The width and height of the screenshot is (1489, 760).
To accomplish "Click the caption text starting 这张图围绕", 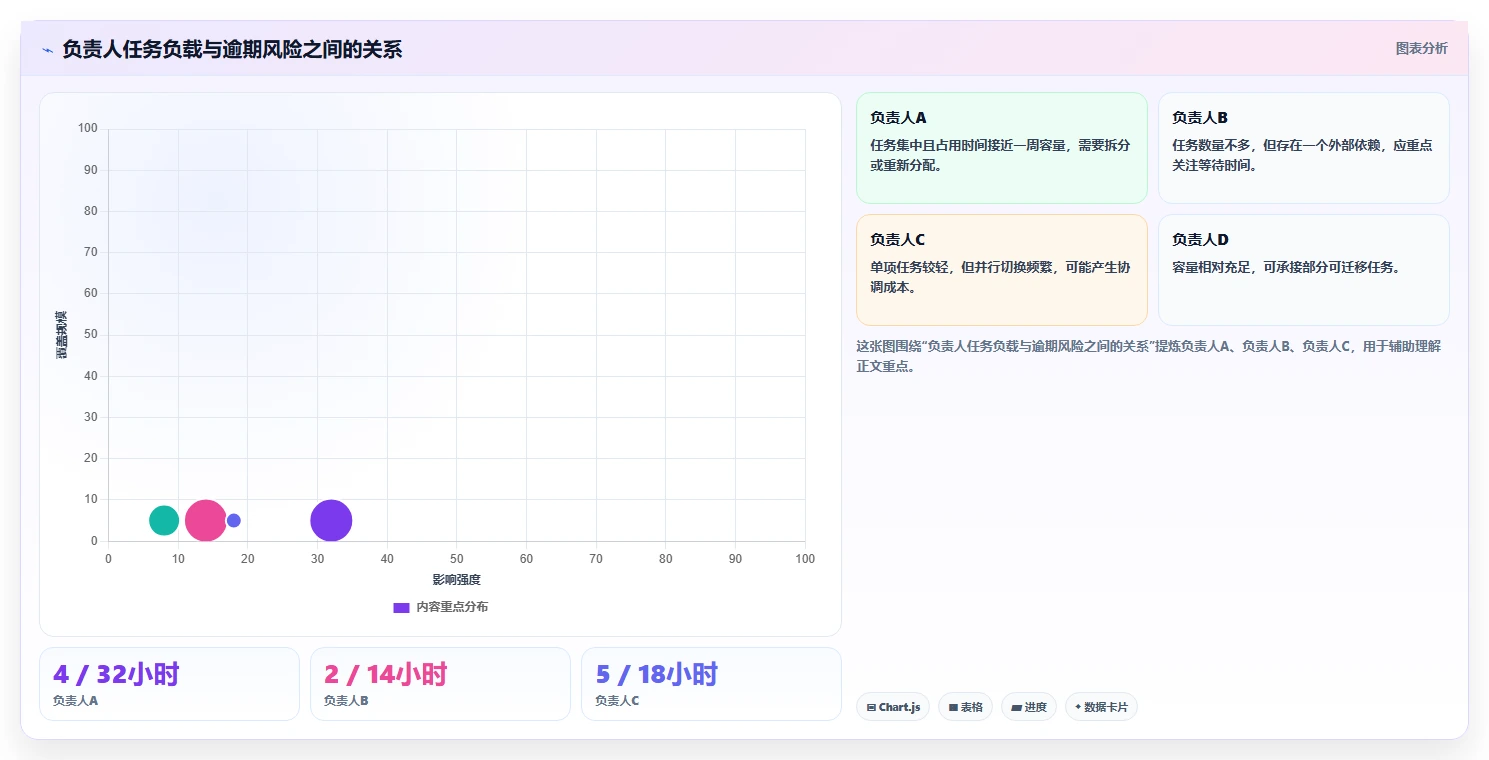I will pyautogui.click(x=1148, y=356).
